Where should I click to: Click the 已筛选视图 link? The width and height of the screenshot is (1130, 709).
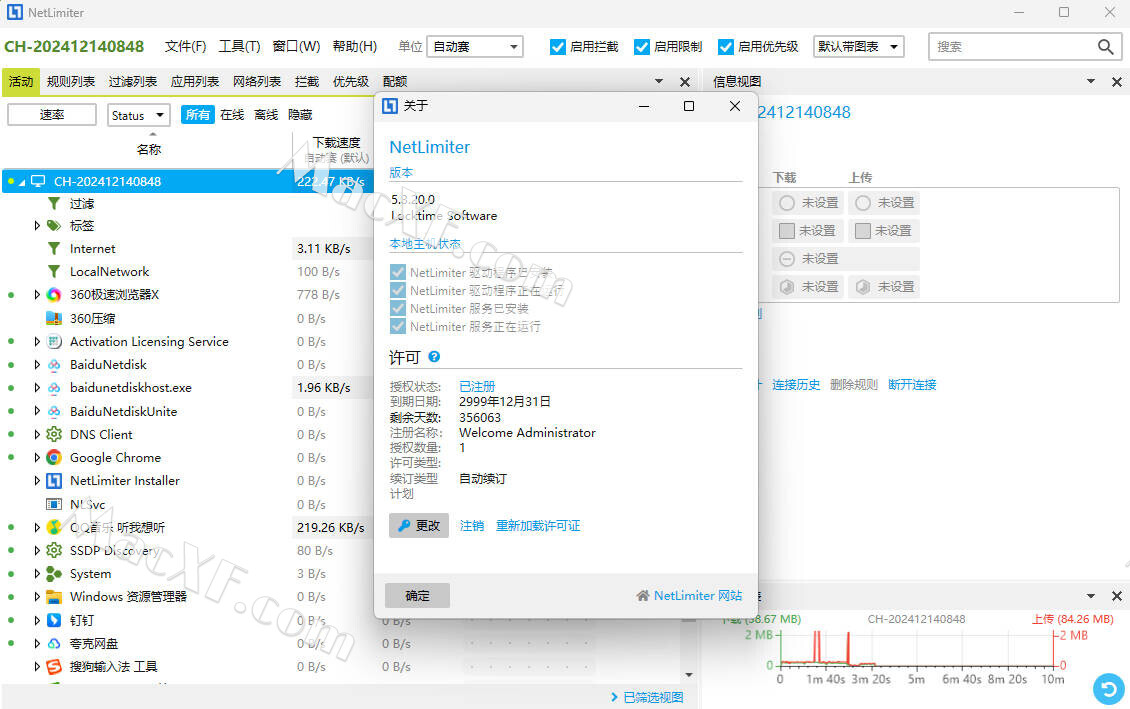click(653, 697)
